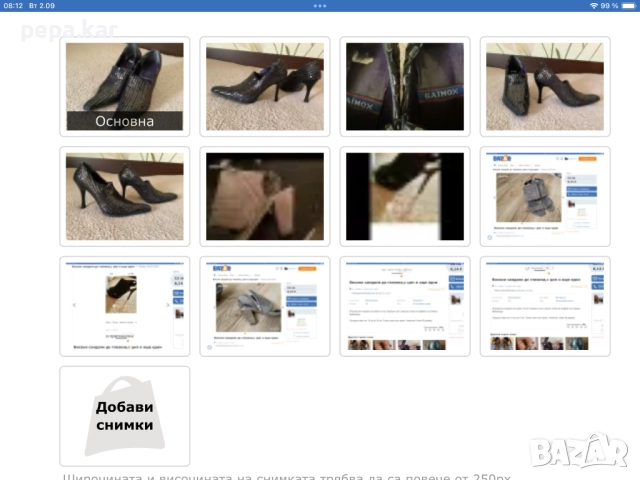
Task: Open the blurry photo with black side bars
Action: 405,196
